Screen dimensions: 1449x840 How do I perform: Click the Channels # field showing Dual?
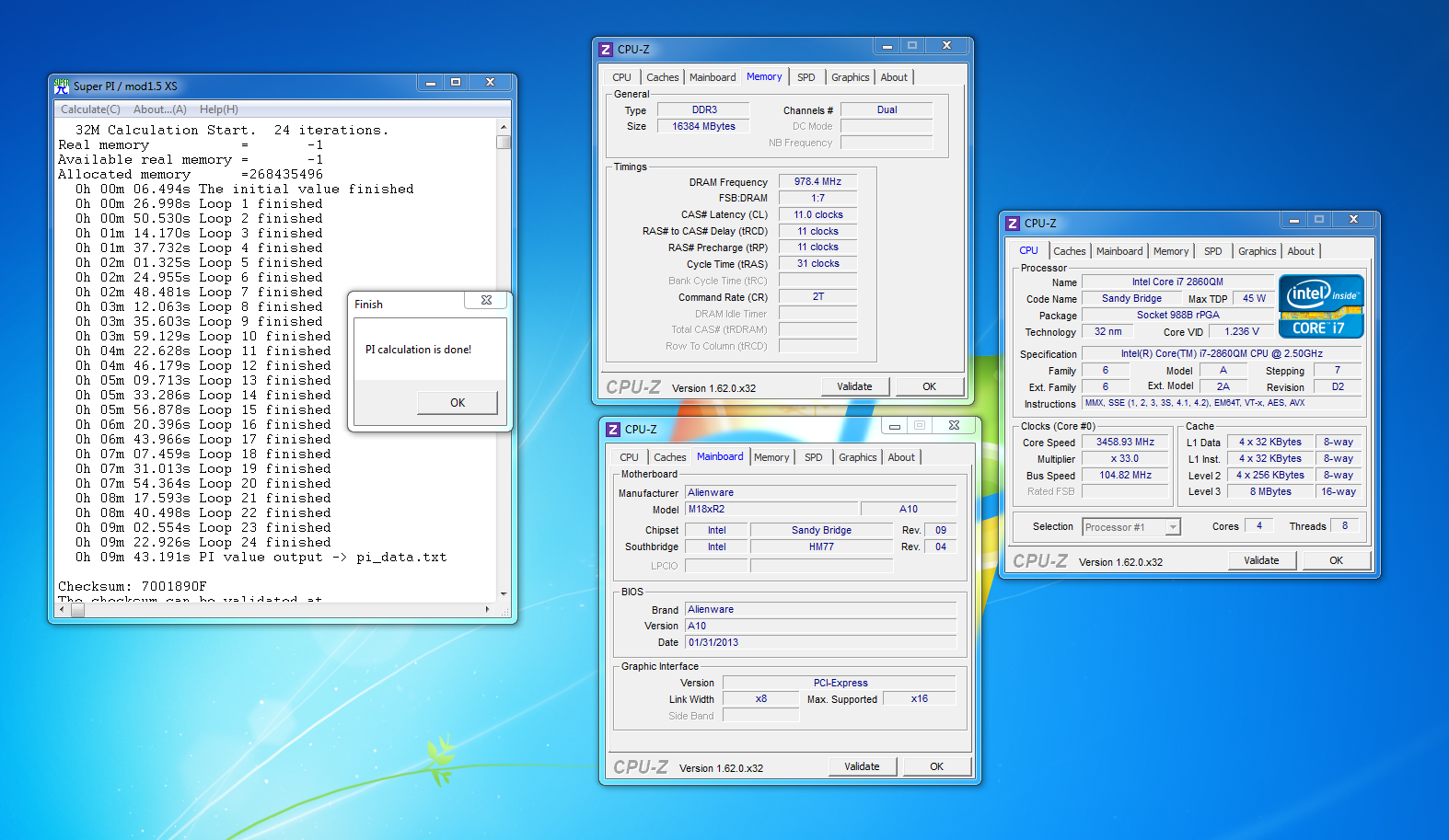(887, 110)
